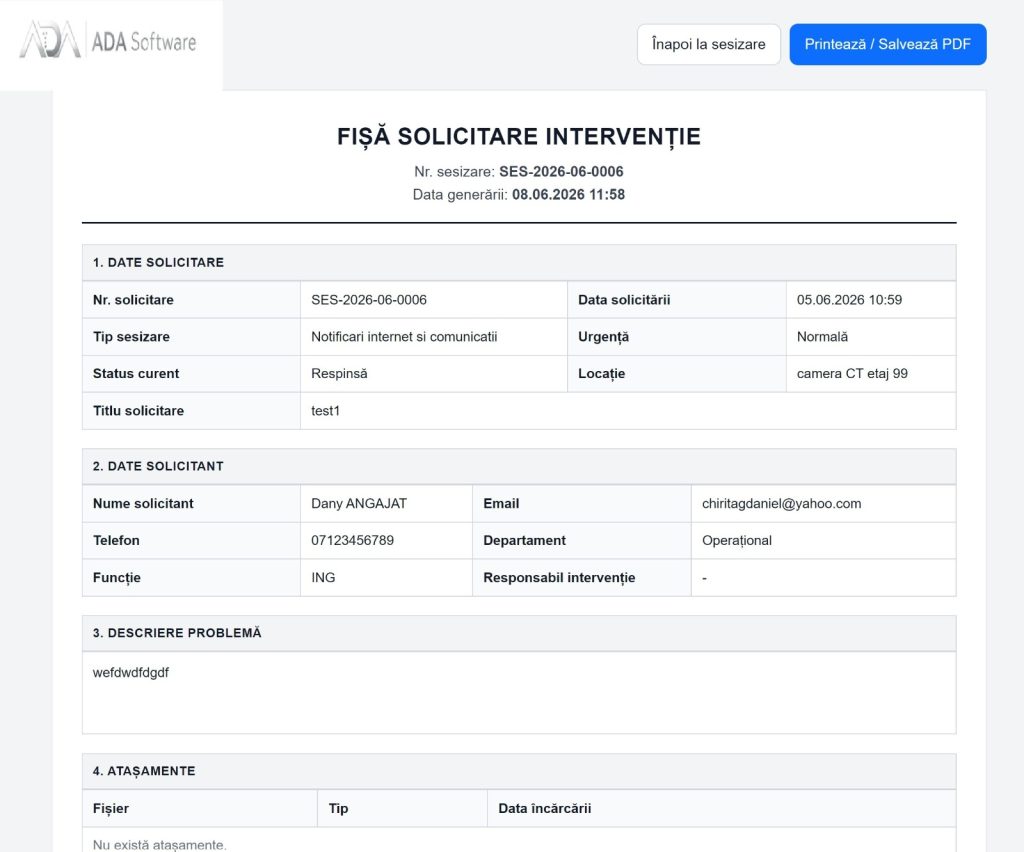Image resolution: width=1024 pixels, height=852 pixels.
Task: Click the Urgență value Normală
Action: click(x=822, y=337)
